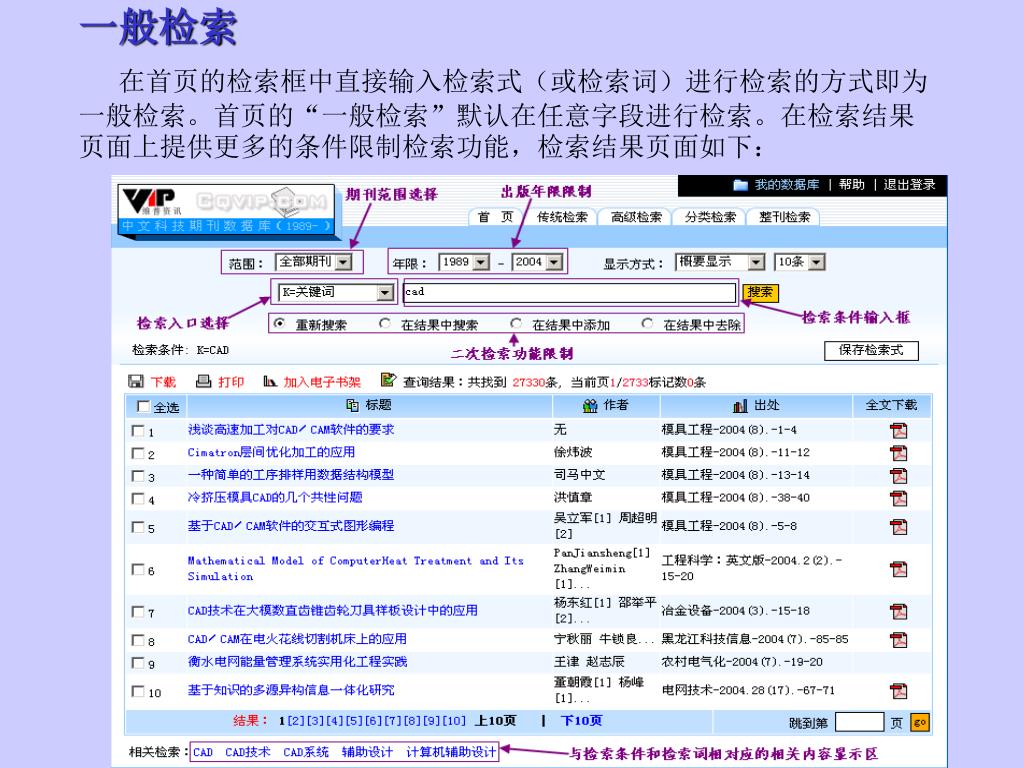Switch to the 分类检索 tab
The image size is (1024, 768).
pyautogui.click(x=710, y=217)
